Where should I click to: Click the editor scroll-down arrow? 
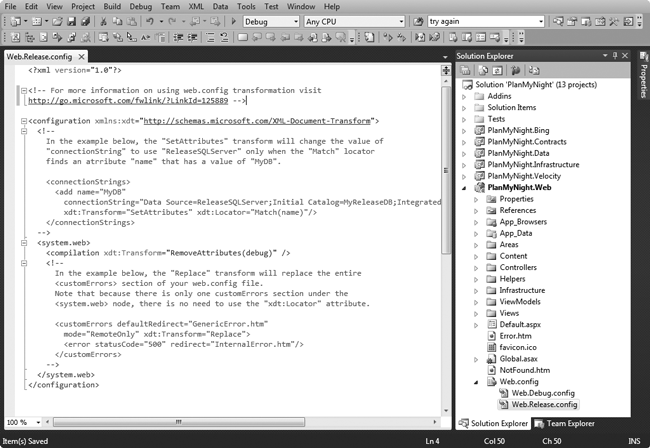click(x=446, y=411)
